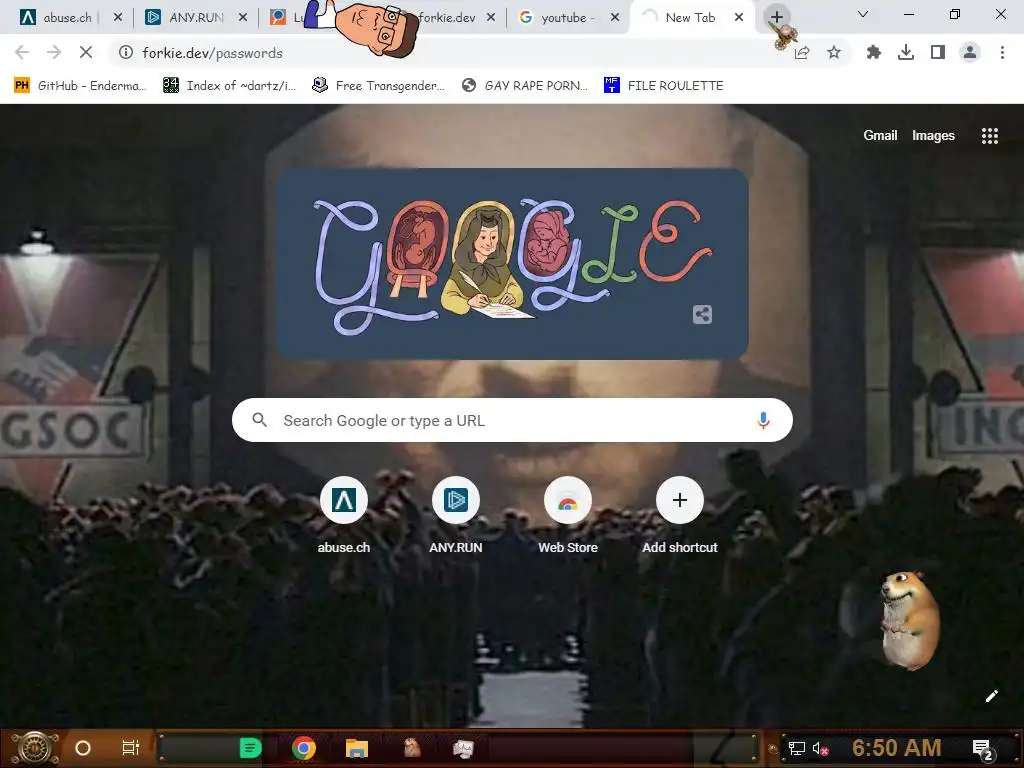Open Google apps grid
Image resolution: width=1024 pixels, height=768 pixels.
point(989,135)
